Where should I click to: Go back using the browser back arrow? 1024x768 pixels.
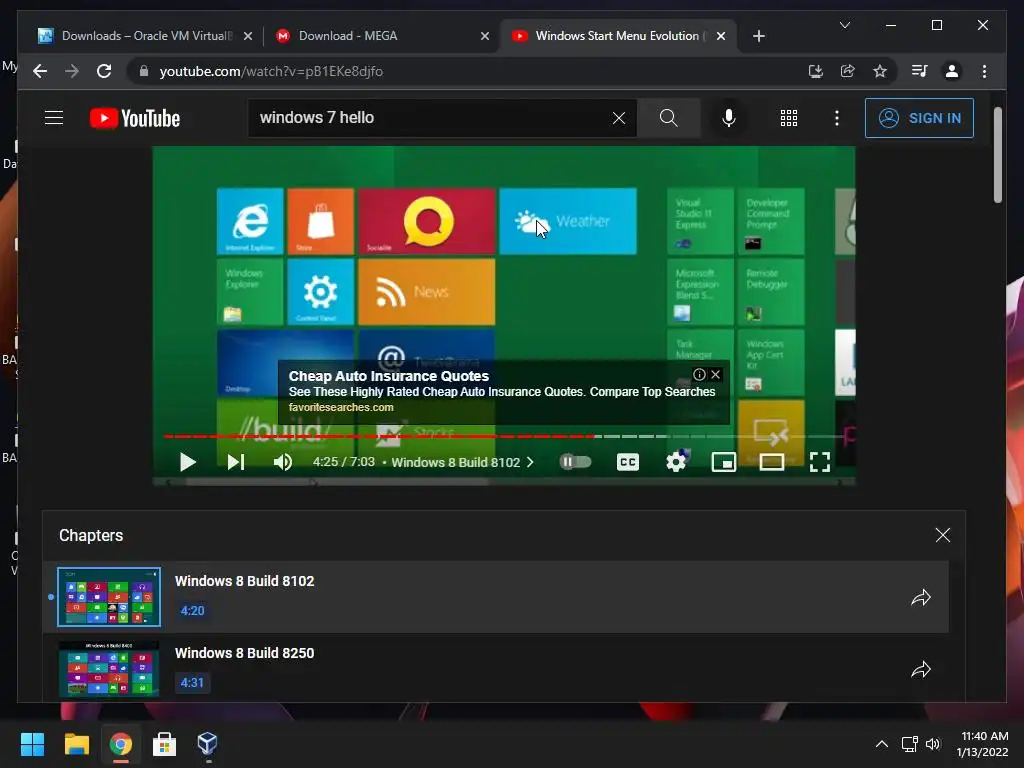tap(40, 71)
